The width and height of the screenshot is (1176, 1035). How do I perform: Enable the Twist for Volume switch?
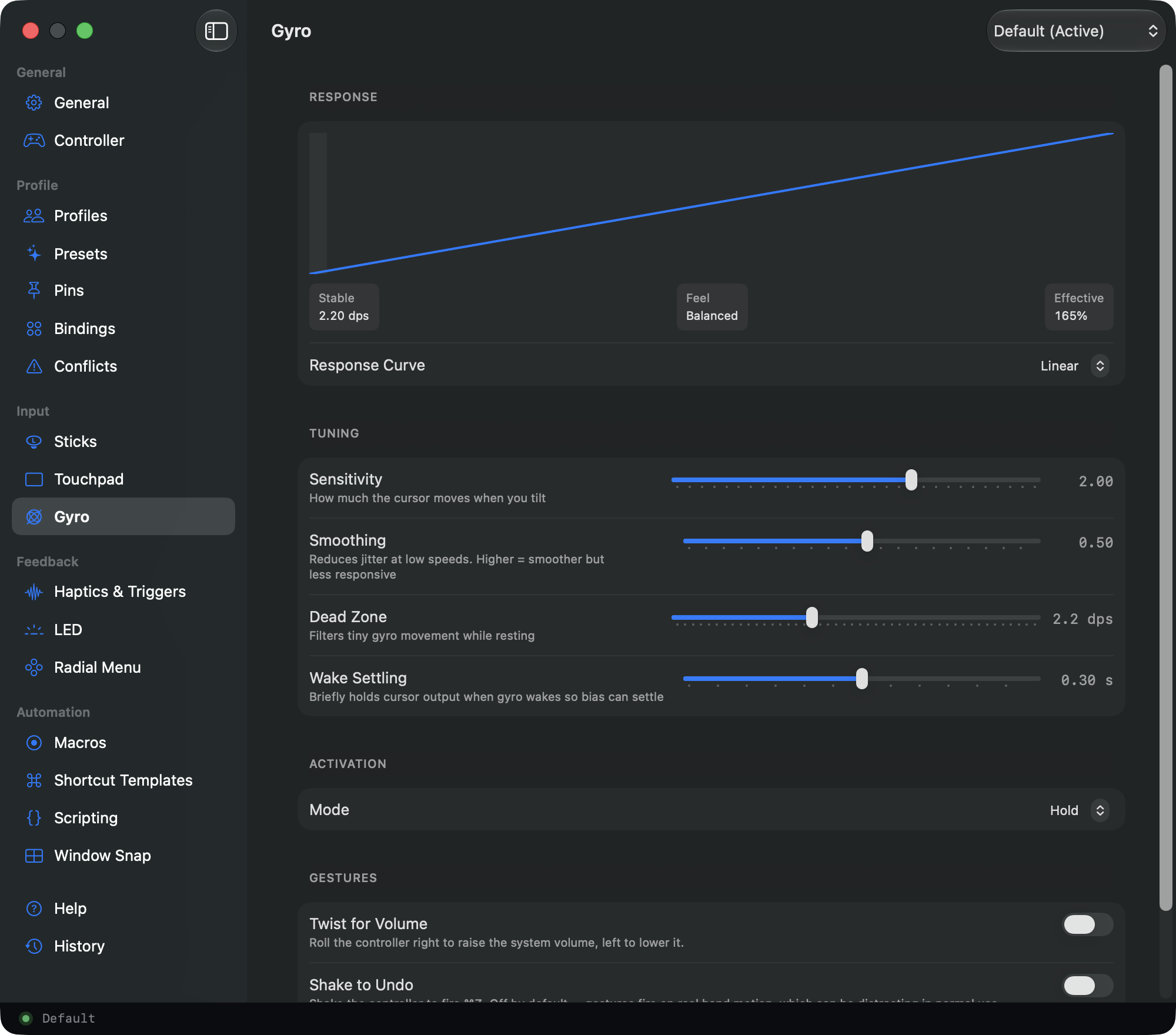tap(1088, 924)
